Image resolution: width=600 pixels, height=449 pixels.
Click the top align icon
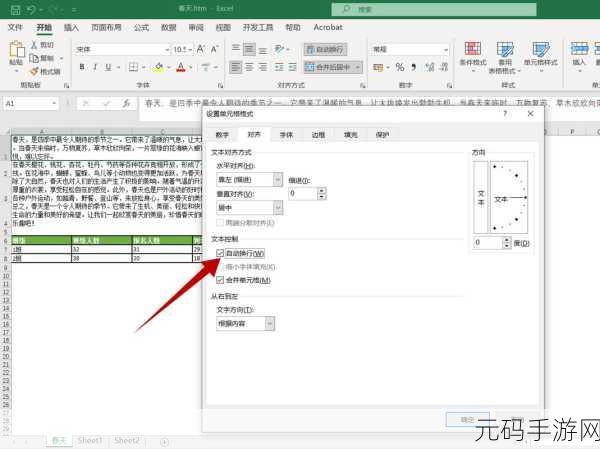pos(236,49)
